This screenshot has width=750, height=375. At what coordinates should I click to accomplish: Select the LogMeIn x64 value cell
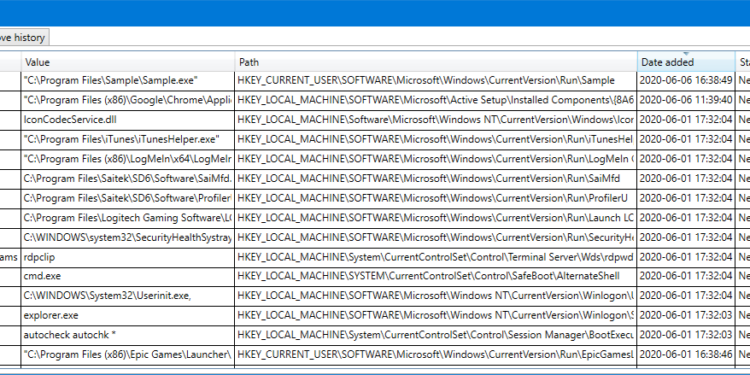[128, 159]
